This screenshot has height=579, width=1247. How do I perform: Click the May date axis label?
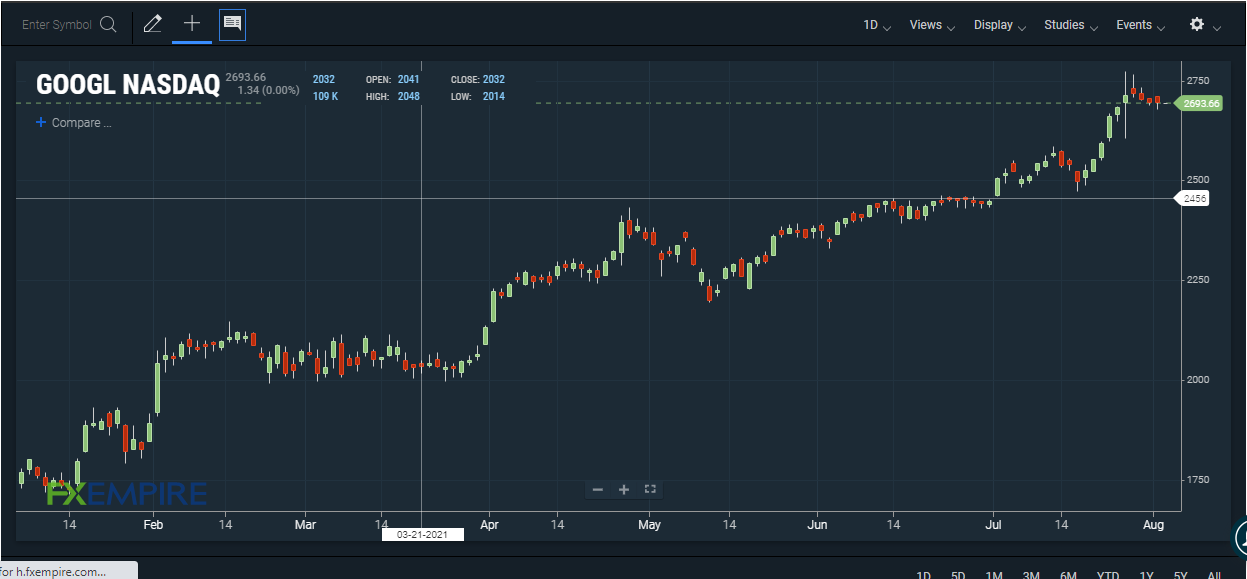coord(650,524)
